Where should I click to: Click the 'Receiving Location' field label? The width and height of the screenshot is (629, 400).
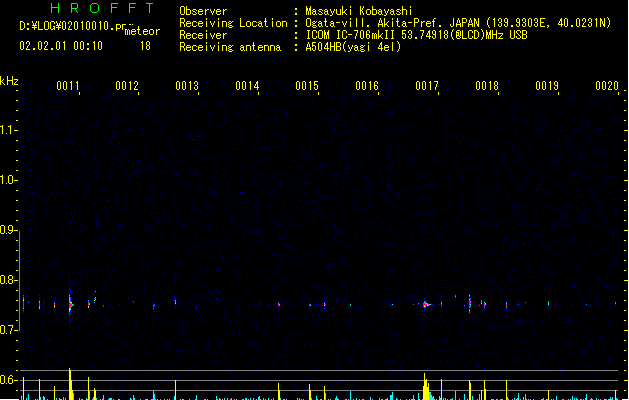[x=233, y=23]
